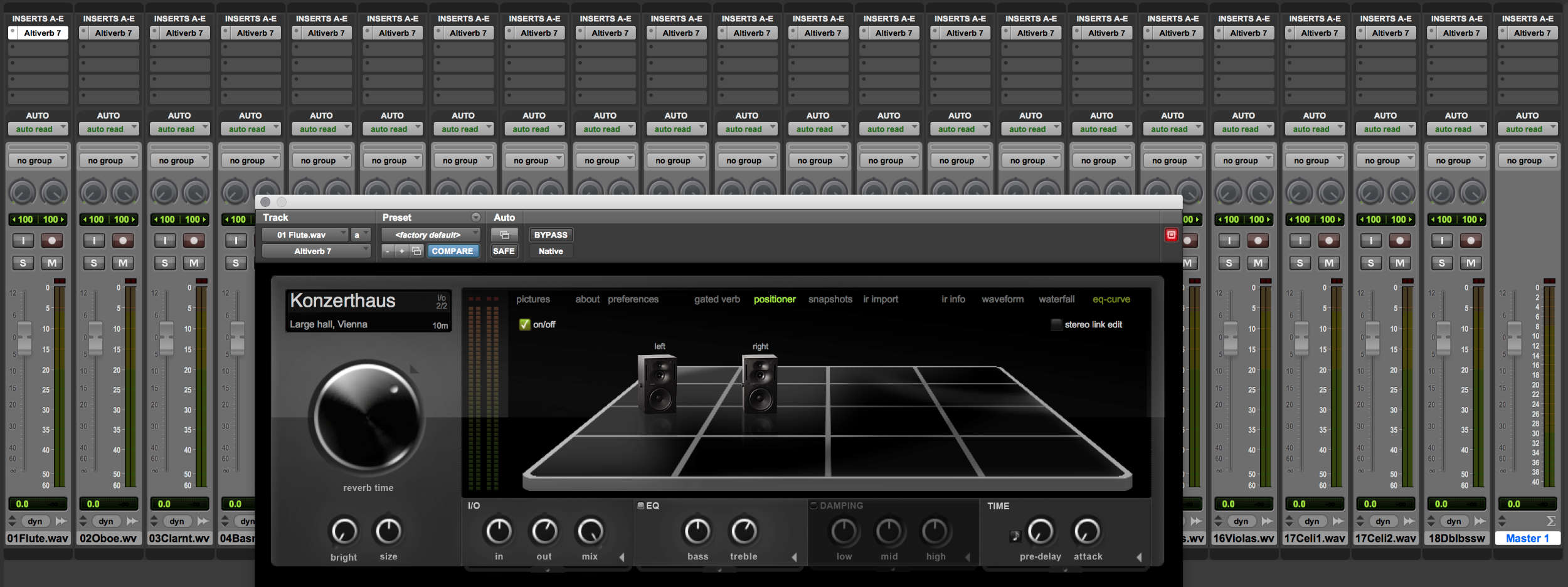Click the automation SAFE button
The height and width of the screenshot is (587, 1568).
504,251
